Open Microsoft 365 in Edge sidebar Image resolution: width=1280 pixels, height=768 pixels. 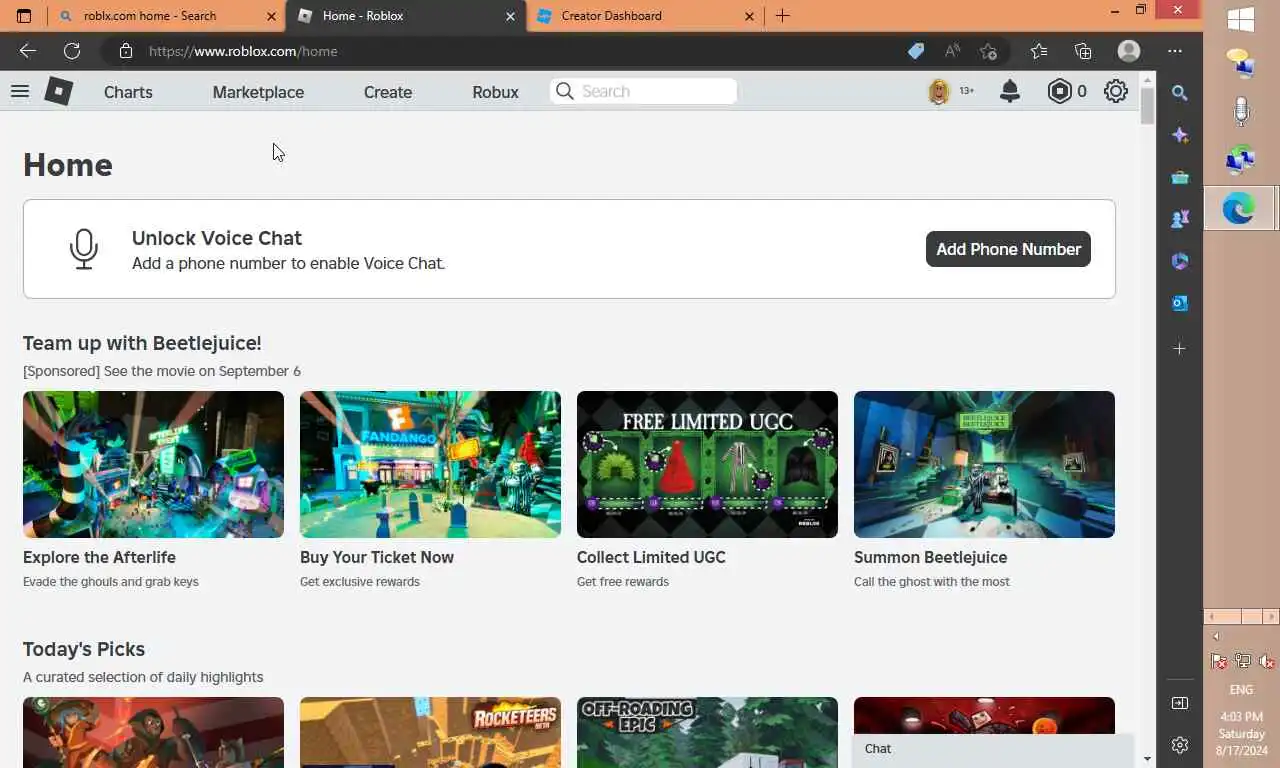click(x=1180, y=261)
